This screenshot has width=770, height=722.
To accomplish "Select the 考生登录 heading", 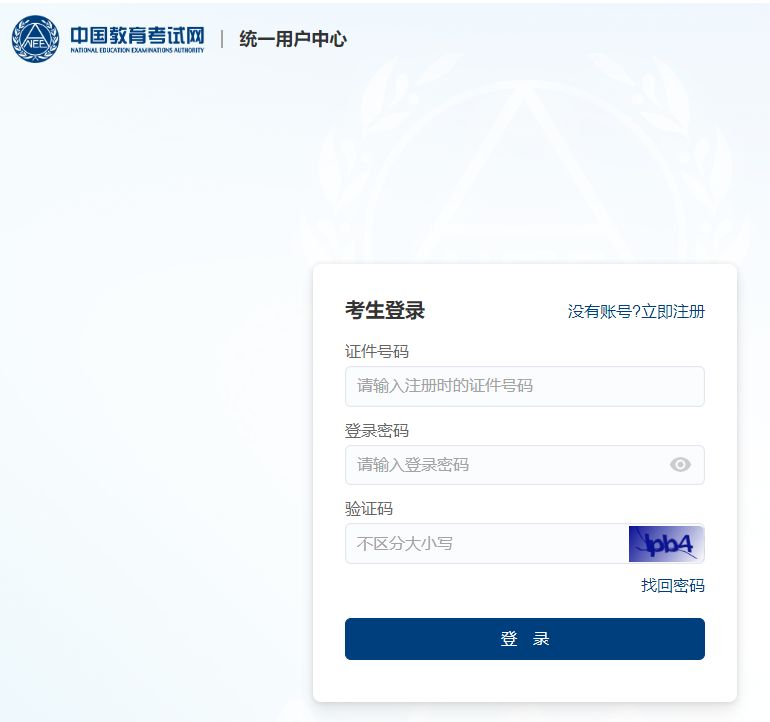I will (385, 310).
